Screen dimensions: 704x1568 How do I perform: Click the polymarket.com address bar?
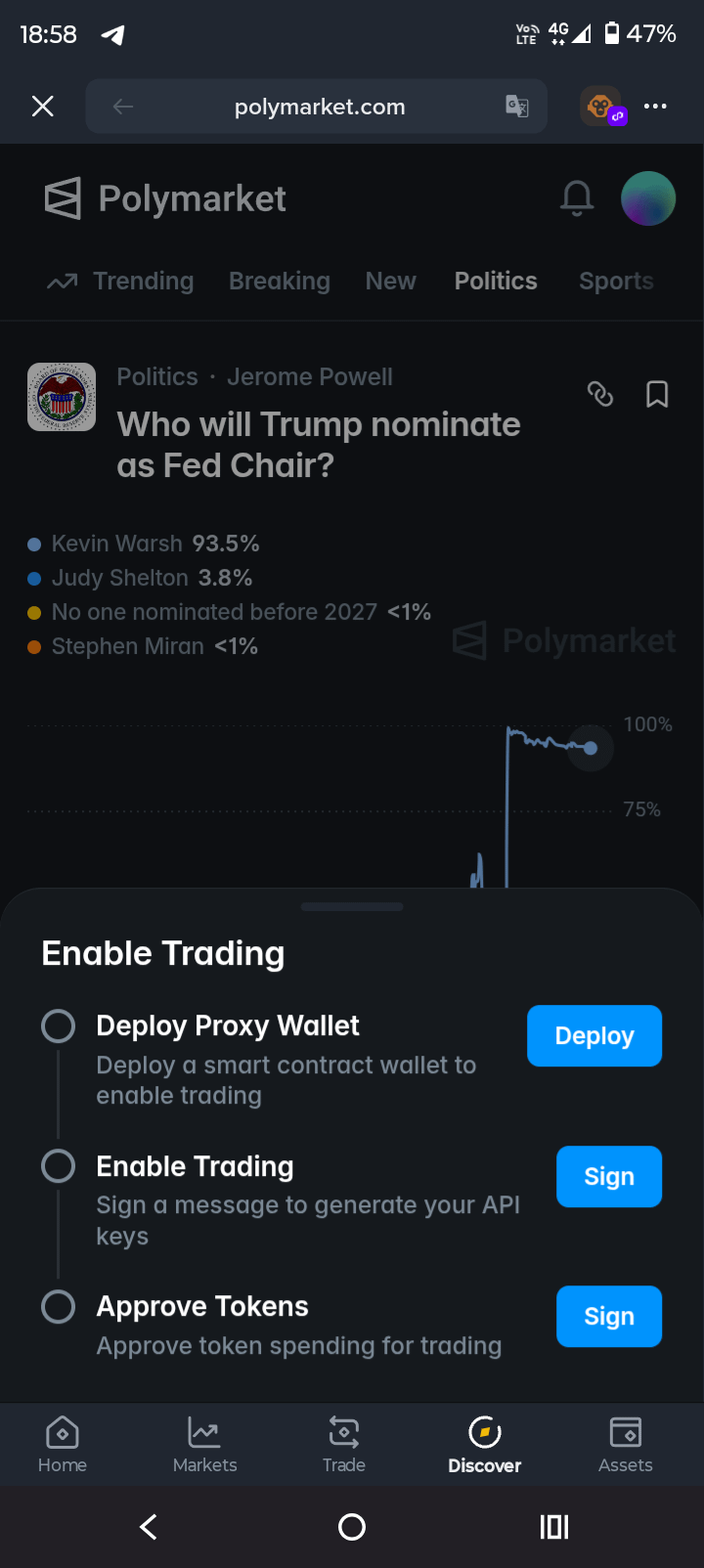320,107
